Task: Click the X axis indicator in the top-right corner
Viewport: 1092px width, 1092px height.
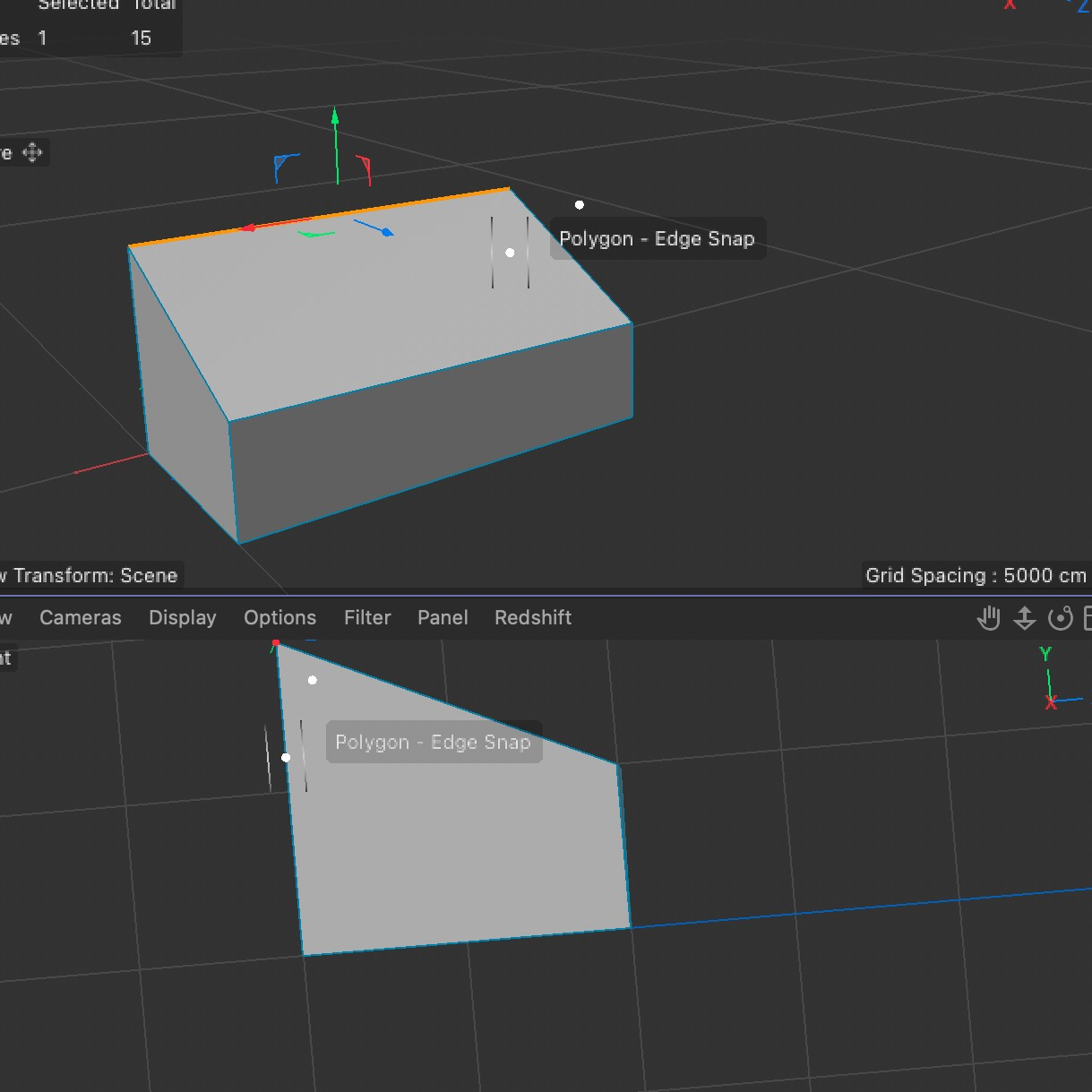Action: (x=1009, y=5)
